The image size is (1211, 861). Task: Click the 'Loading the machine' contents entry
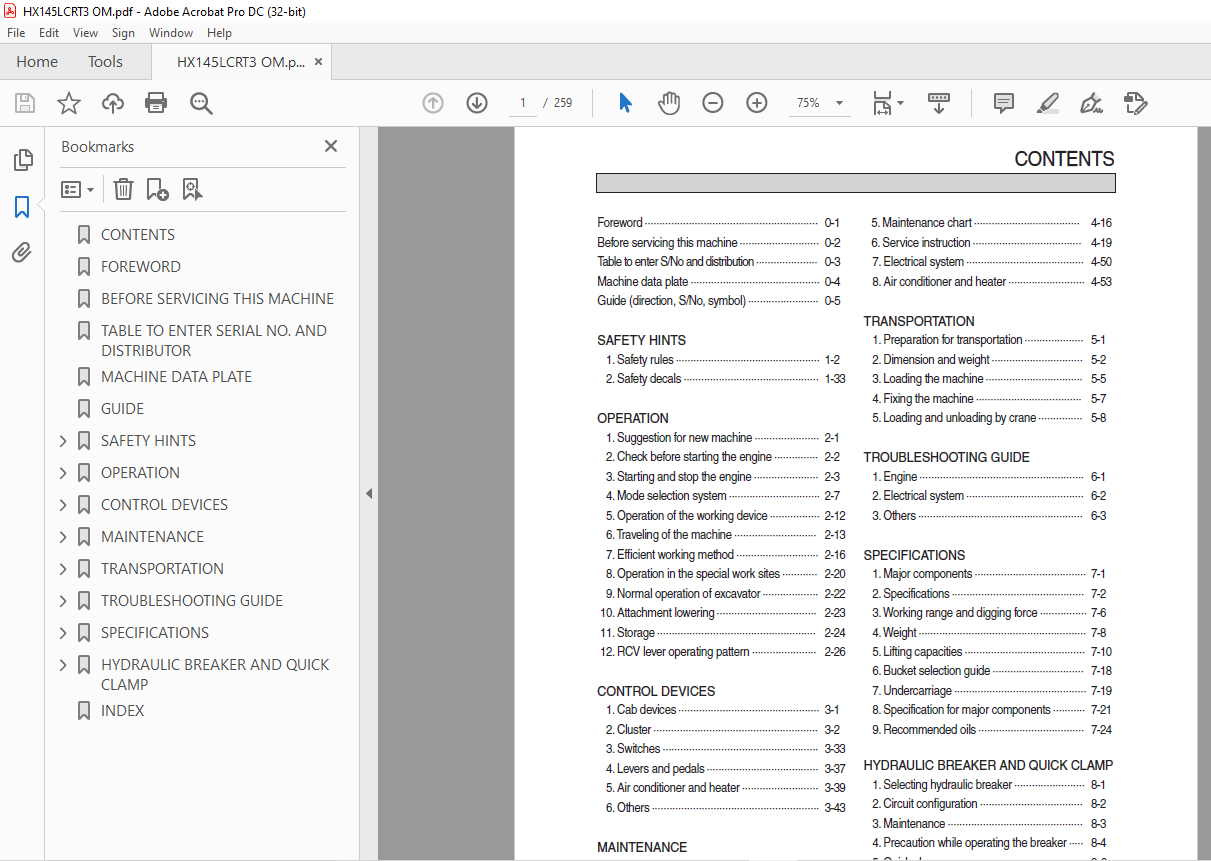click(x=988, y=379)
